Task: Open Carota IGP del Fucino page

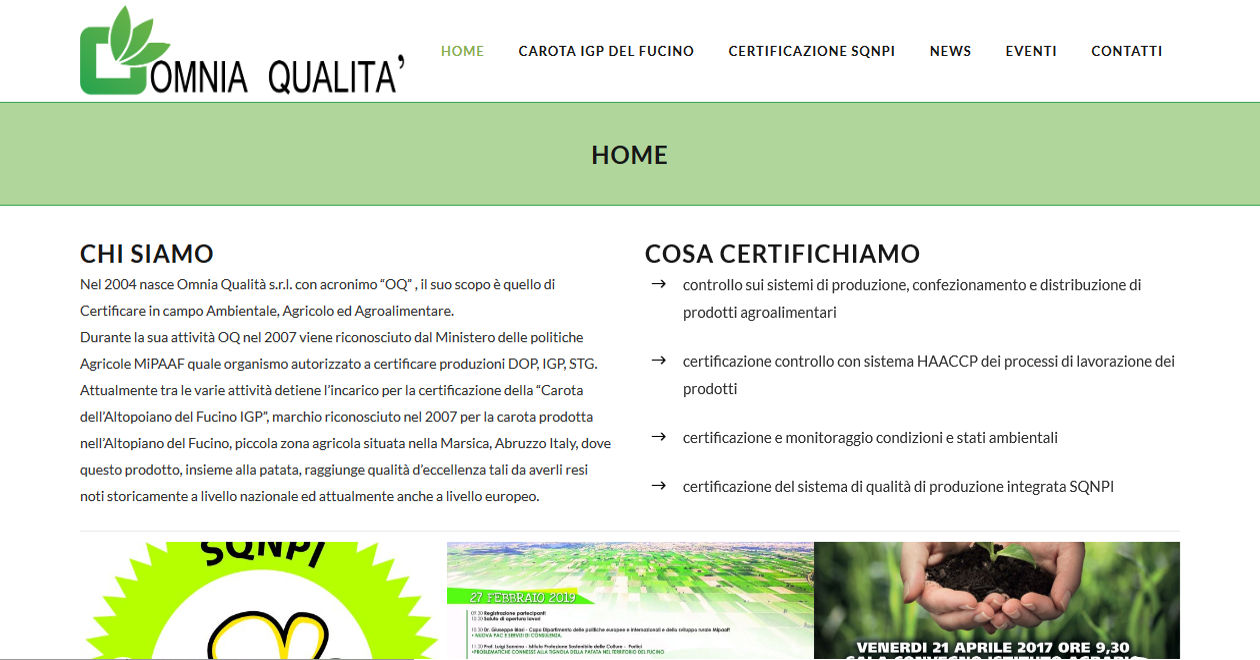Action: (606, 51)
